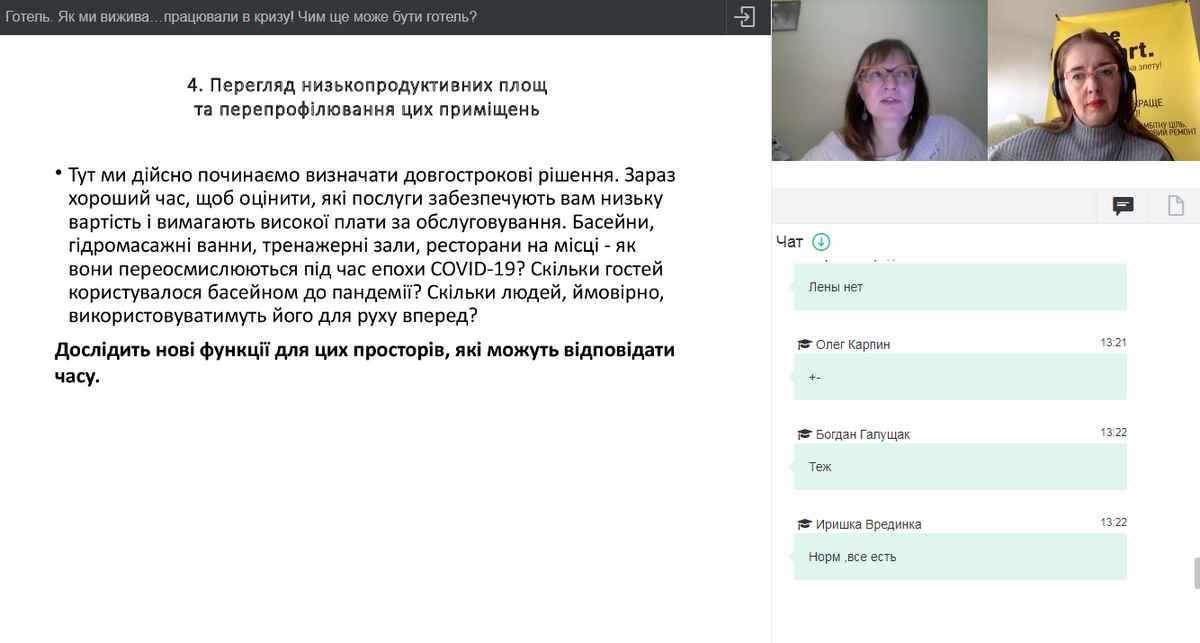This screenshot has height=643, width=1200.
Task: Click the green scroll-down arrow beside Чат
Action: [821, 241]
